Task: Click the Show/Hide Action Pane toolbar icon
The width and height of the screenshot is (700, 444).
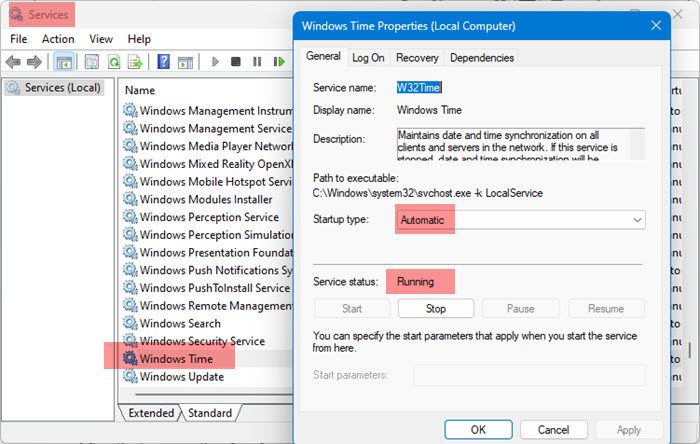Action: (185, 62)
